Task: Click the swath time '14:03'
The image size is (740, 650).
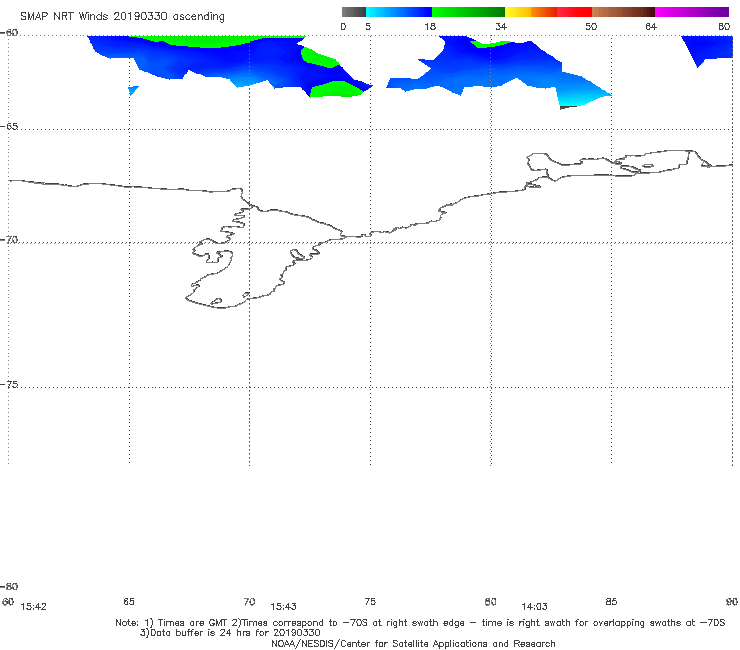Action: 534,607
